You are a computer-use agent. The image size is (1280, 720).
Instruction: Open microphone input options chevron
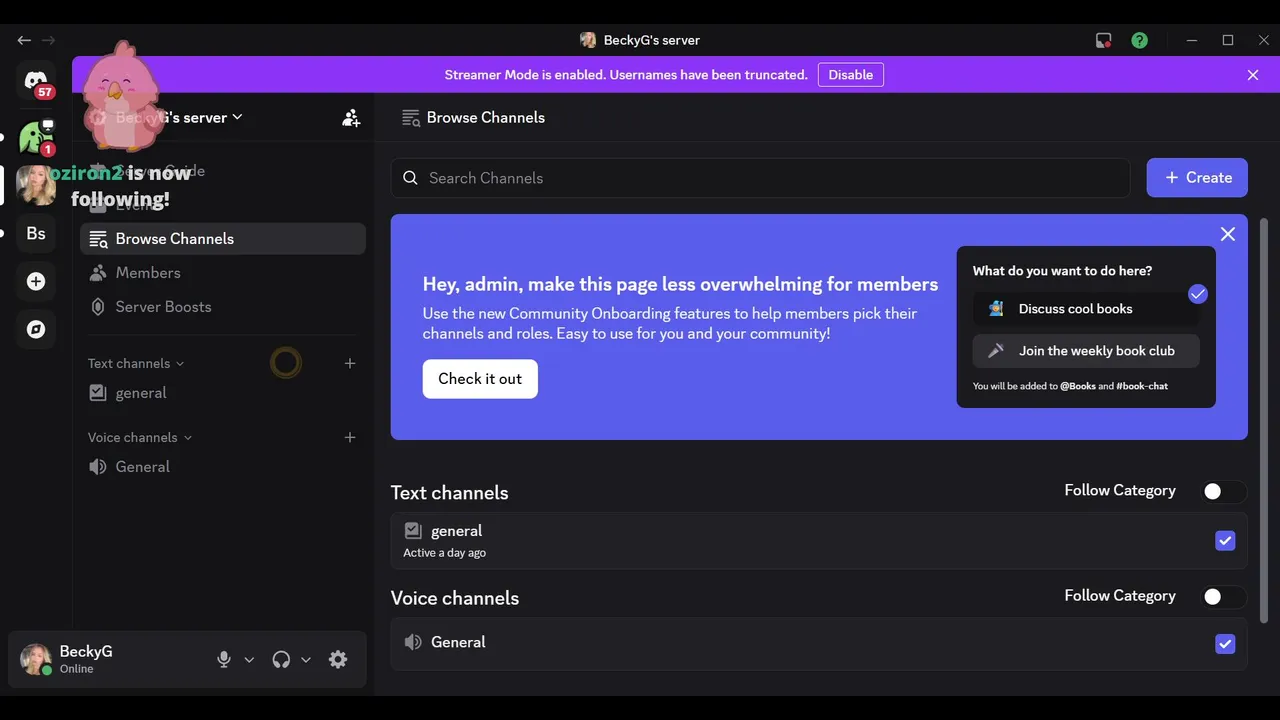(x=249, y=659)
